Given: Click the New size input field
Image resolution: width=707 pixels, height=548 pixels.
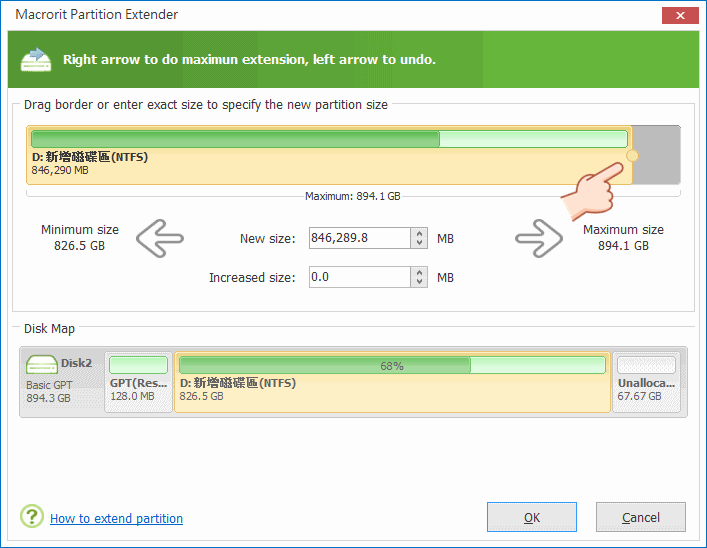Looking at the screenshot, I should pyautogui.click(x=360, y=238).
